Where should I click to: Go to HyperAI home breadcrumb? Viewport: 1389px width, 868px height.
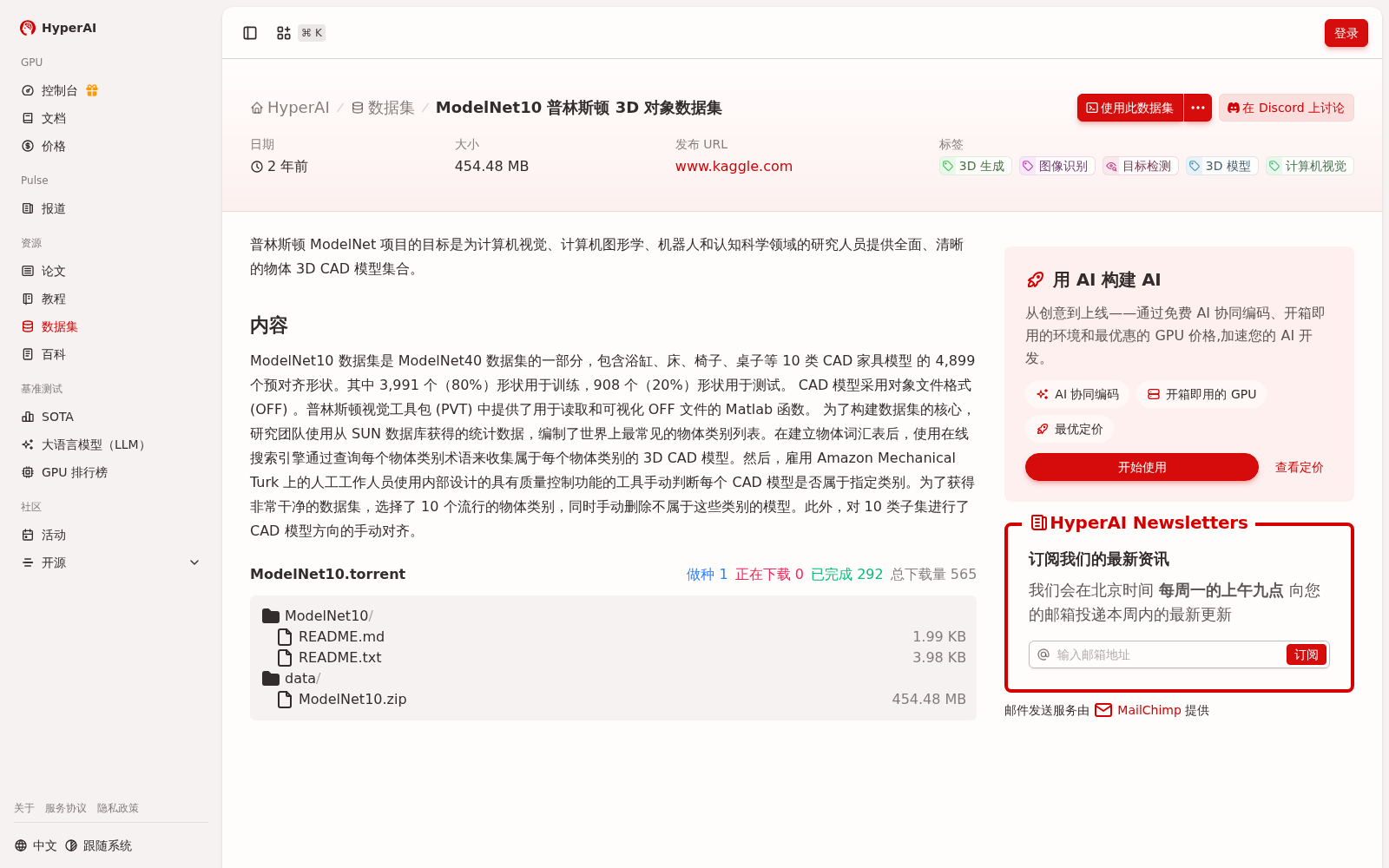290,108
